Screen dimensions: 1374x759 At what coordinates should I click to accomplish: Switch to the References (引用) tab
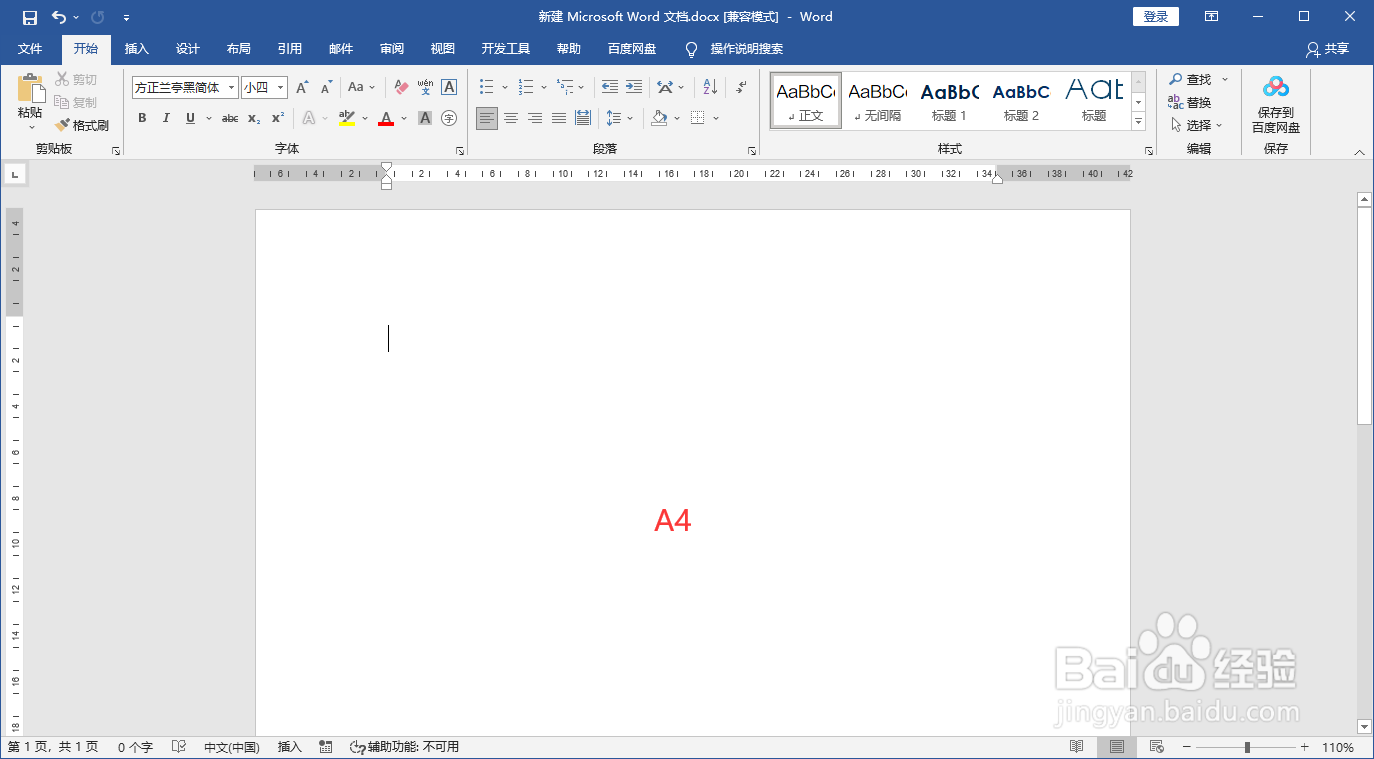tap(290, 49)
